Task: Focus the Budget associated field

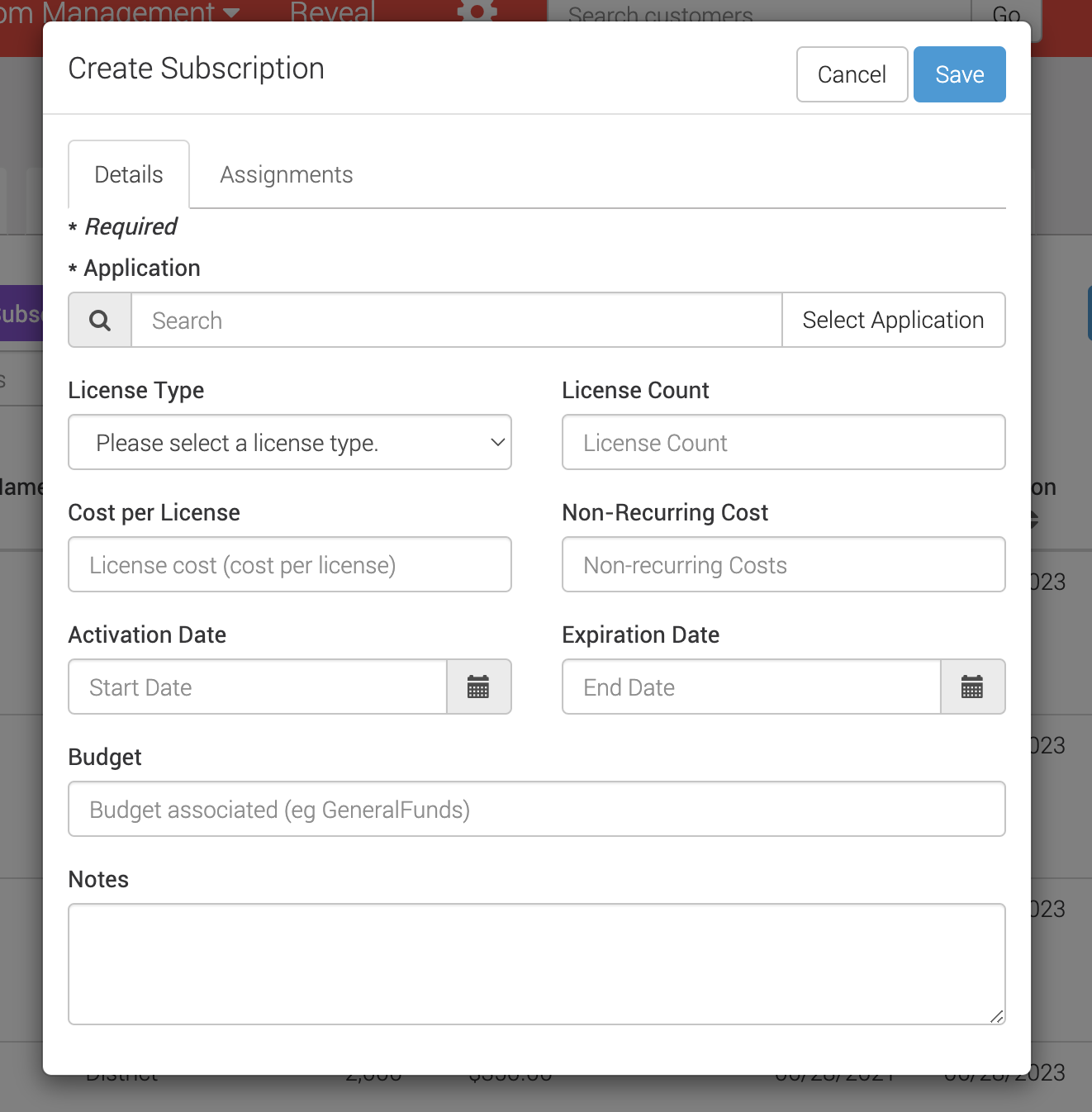Action: click(537, 809)
